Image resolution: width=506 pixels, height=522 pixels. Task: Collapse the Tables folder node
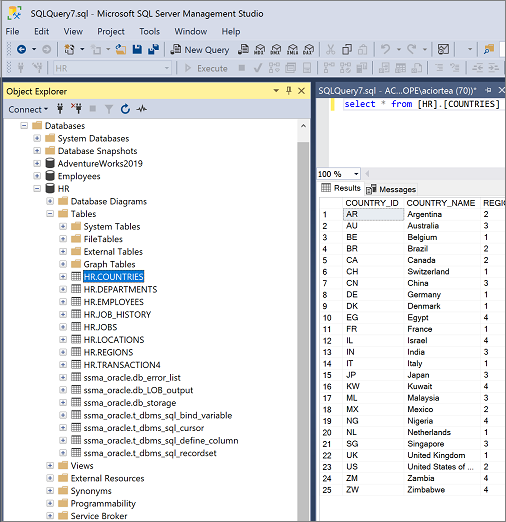click(x=50, y=214)
